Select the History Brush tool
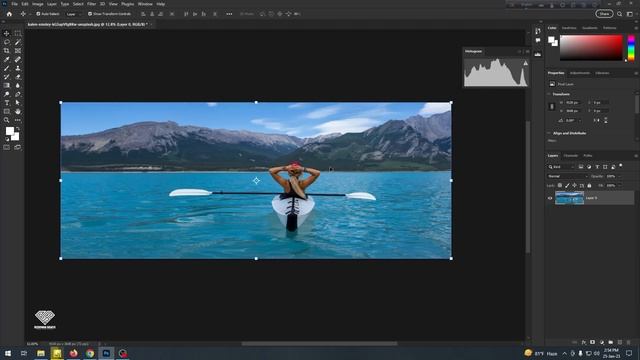Image resolution: width=640 pixels, height=360 pixels. 7,77
